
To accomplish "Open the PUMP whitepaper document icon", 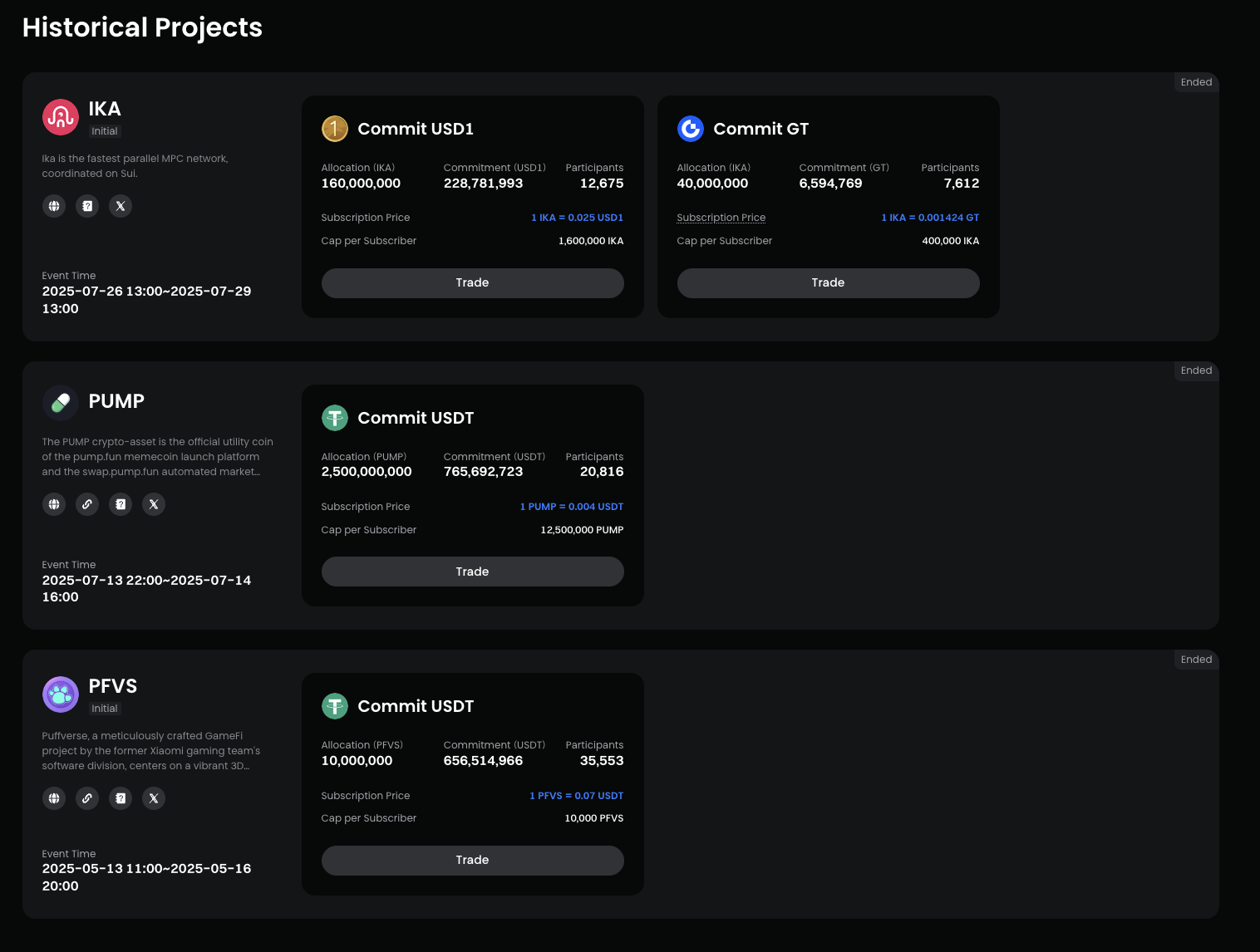I will [121, 504].
